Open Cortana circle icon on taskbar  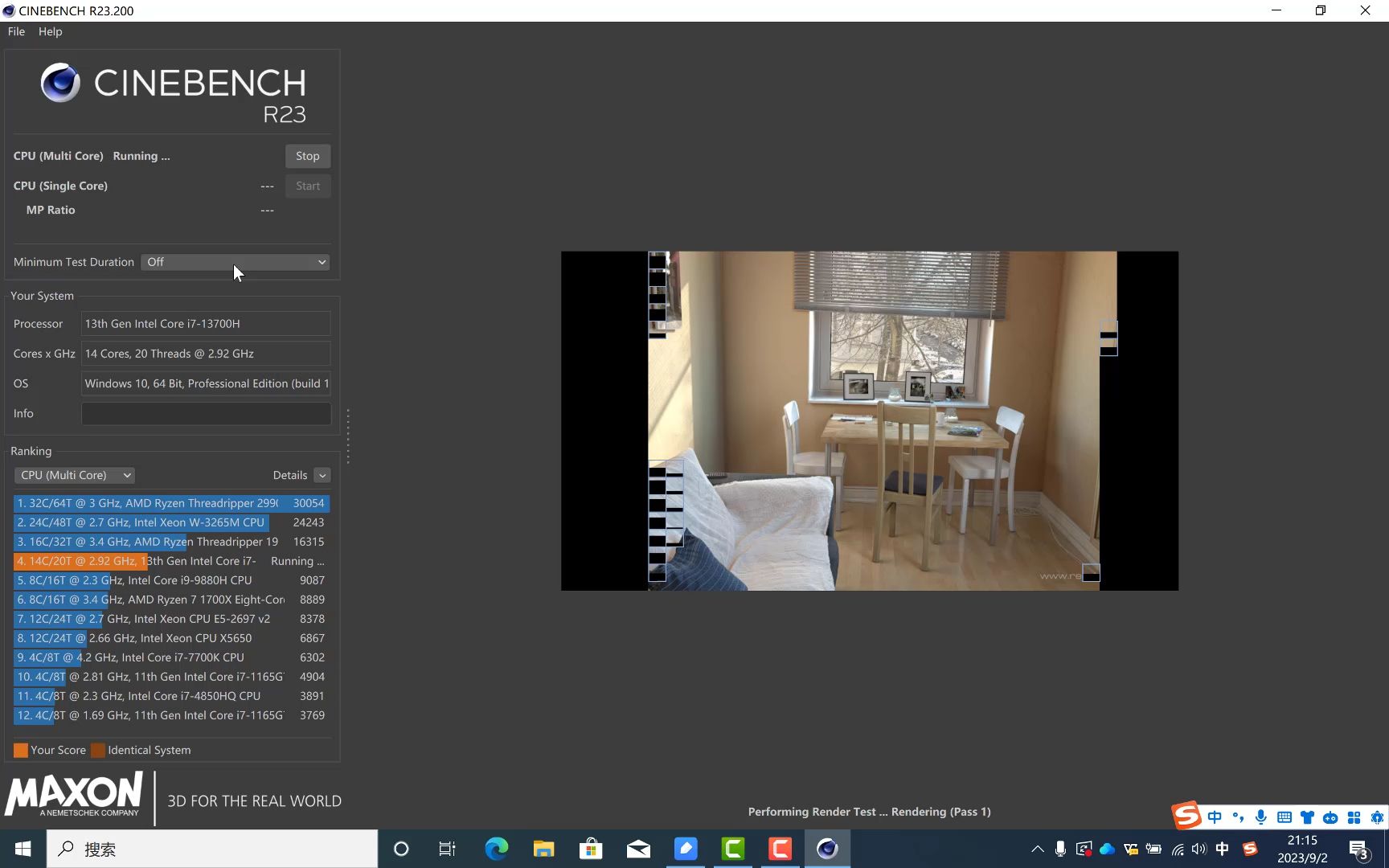[x=401, y=849]
